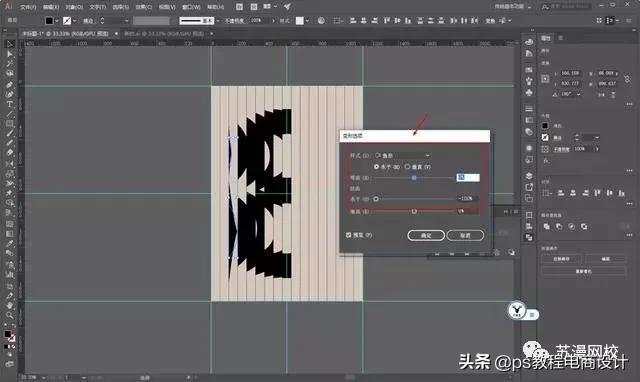Select the Line Segment tool

10,114
